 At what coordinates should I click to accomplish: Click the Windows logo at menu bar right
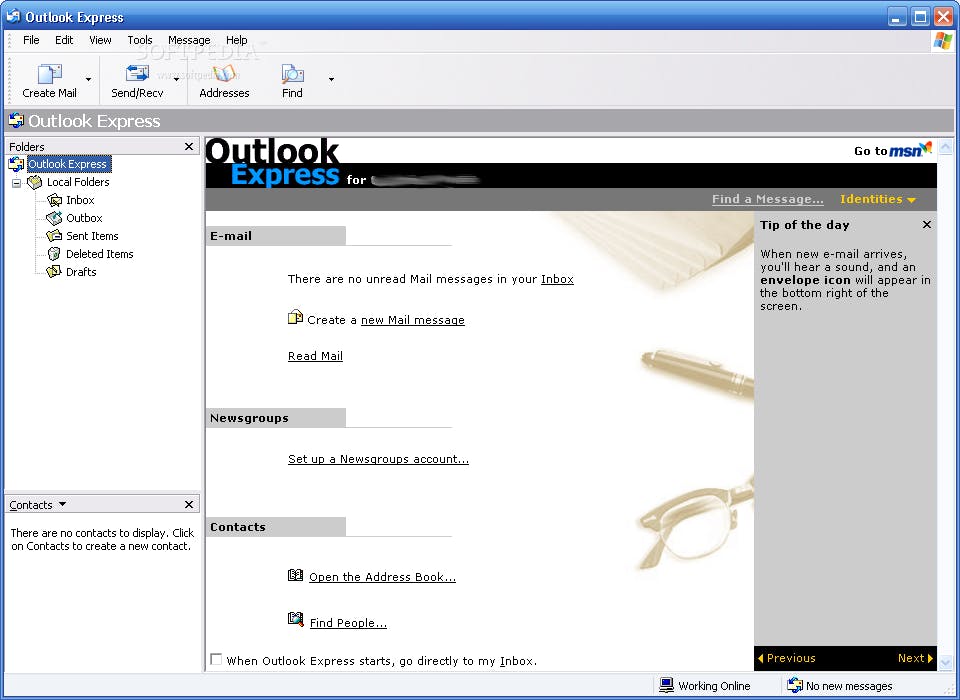click(941, 41)
